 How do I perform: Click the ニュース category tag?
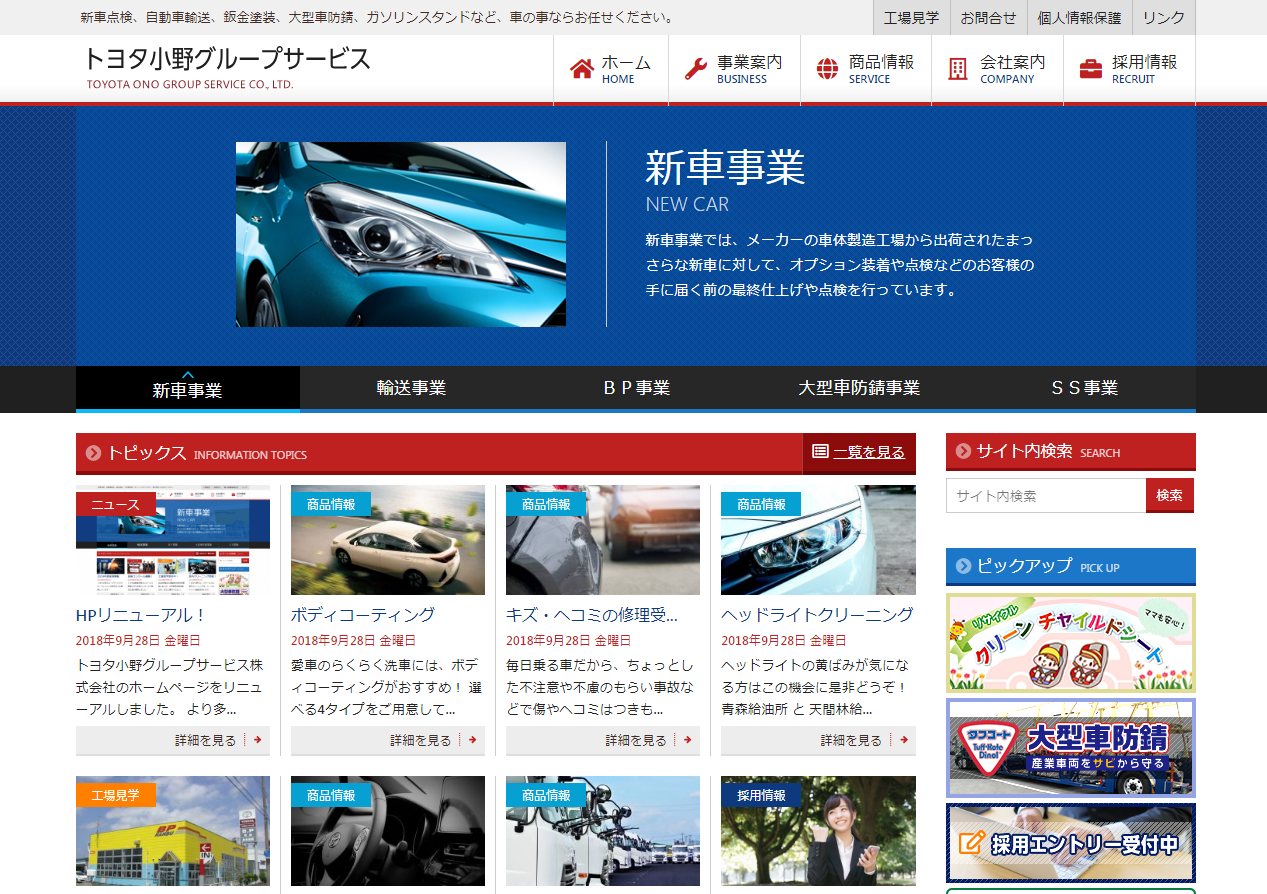[x=116, y=504]
